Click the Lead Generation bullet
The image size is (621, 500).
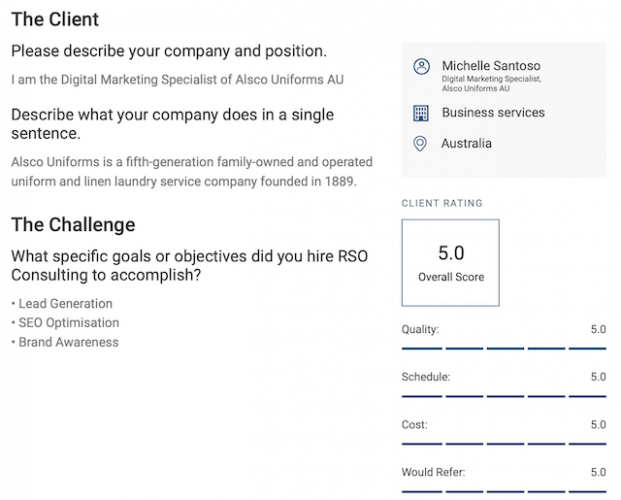click(62, 303)
